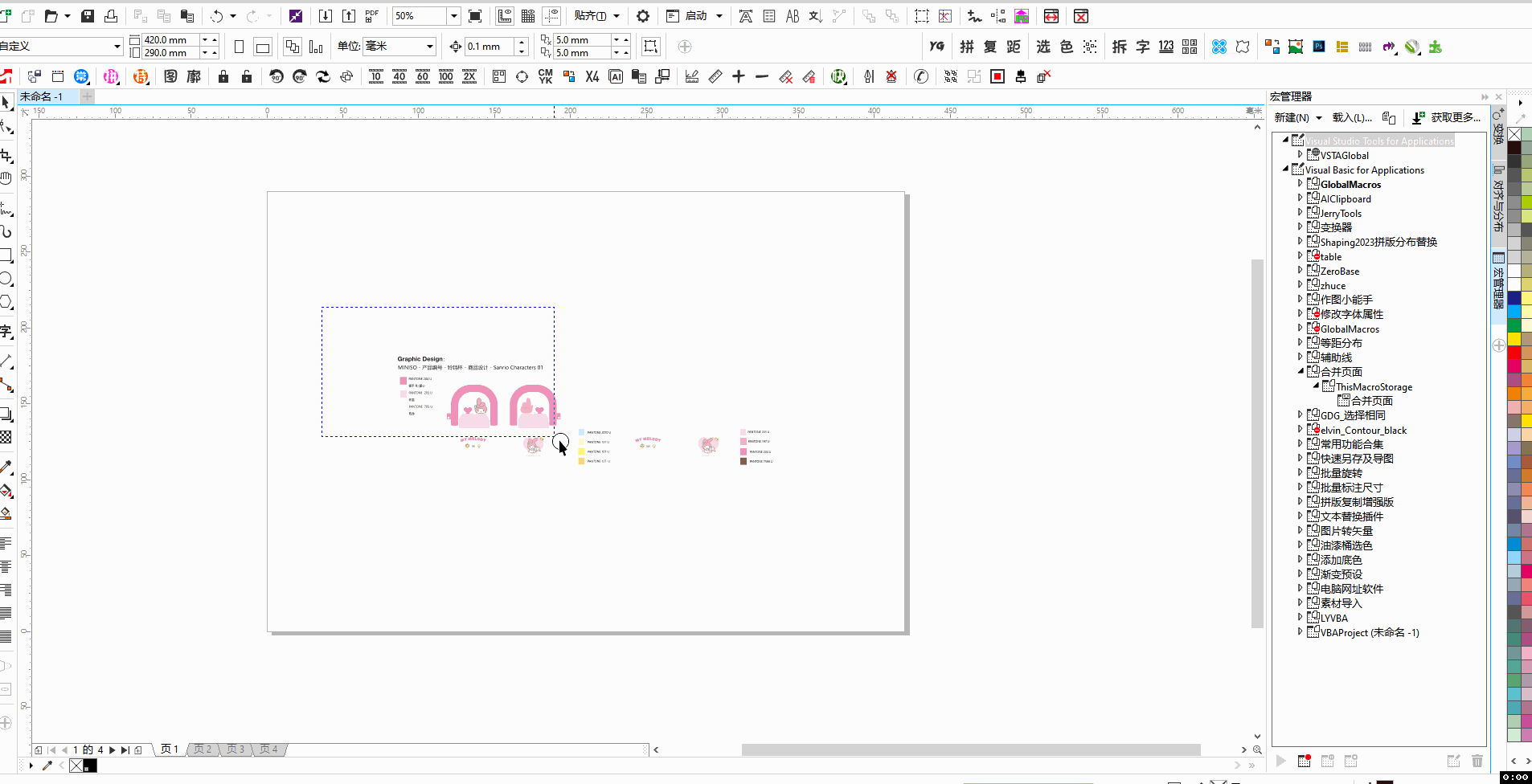Click the Export icon with up arrow

click(x=349, y=16)
